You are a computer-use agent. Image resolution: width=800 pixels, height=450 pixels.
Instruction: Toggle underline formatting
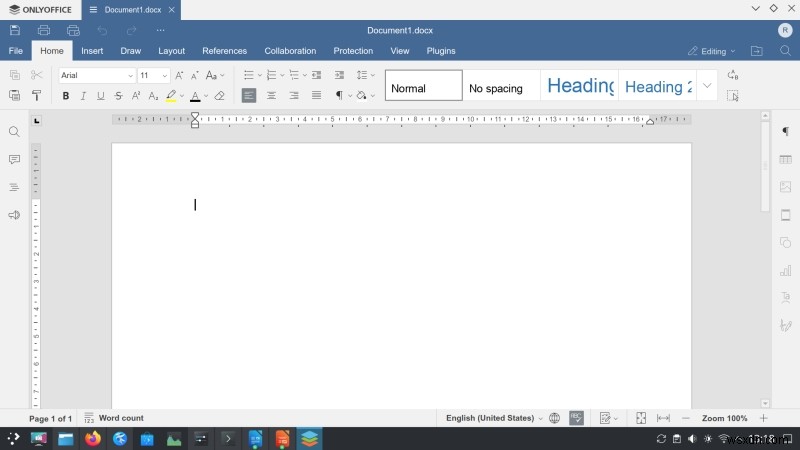click(101, 96)
